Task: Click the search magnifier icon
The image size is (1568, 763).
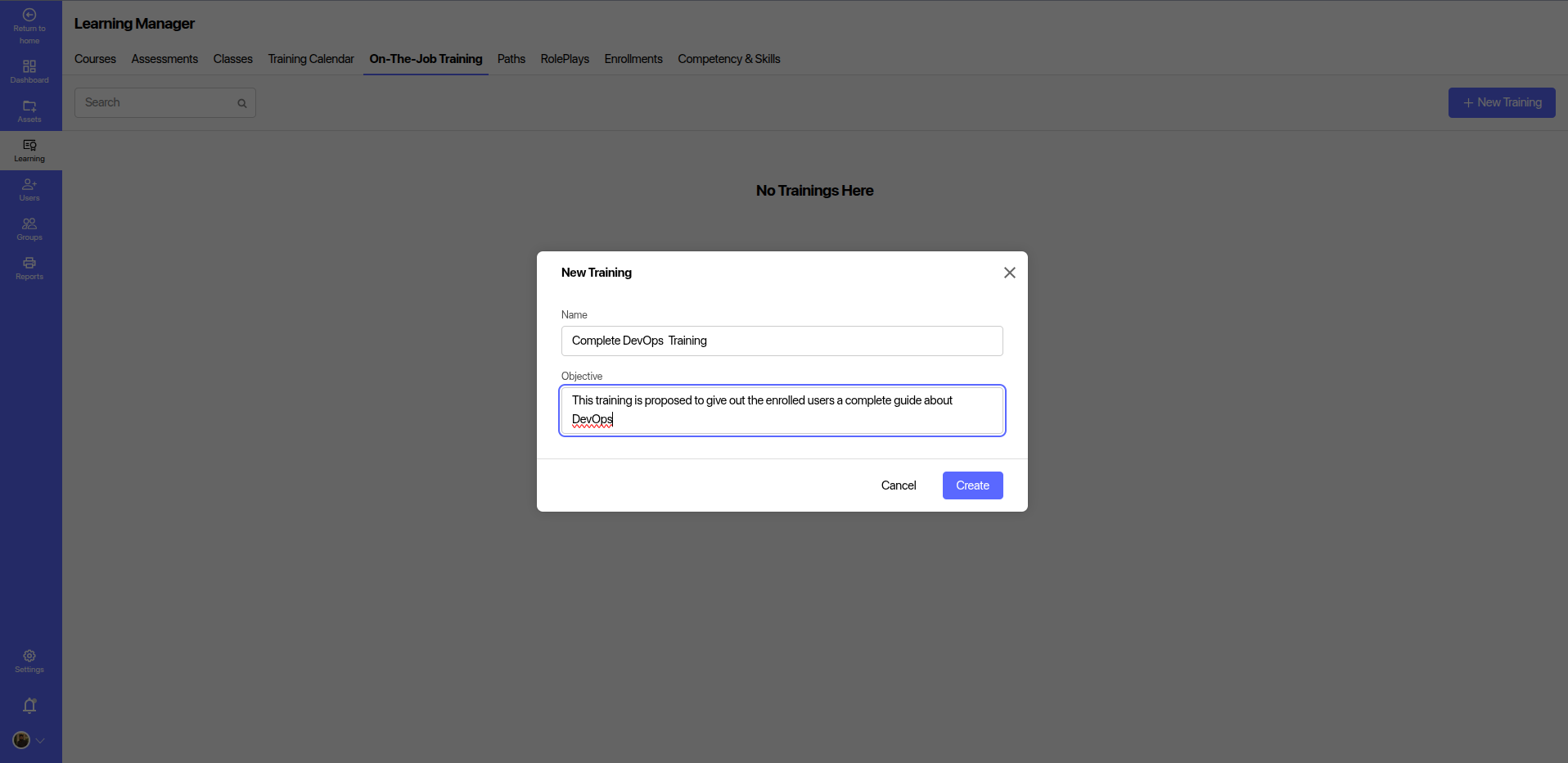Action: (x=242, y=103)
